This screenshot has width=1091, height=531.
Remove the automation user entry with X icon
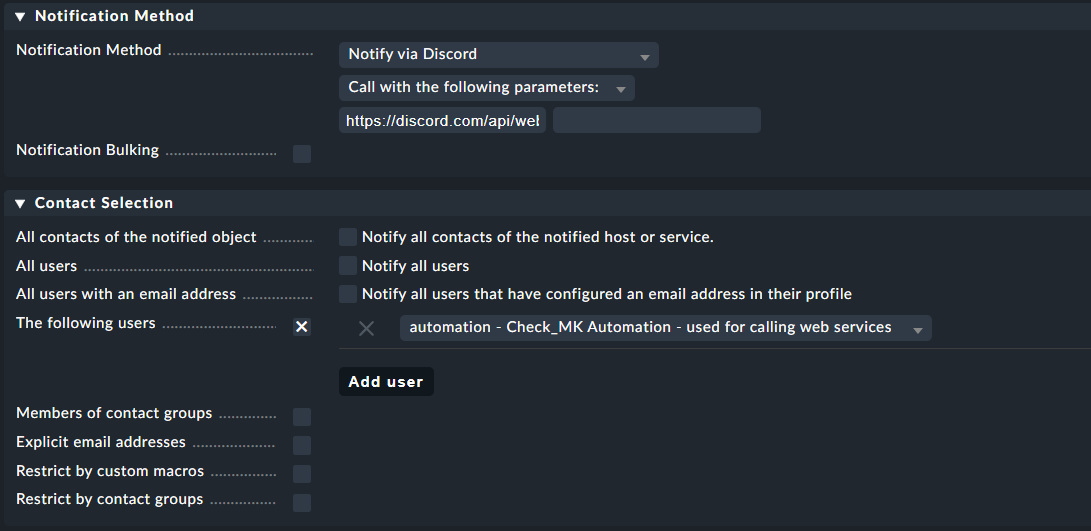click(x=366, y=328)
